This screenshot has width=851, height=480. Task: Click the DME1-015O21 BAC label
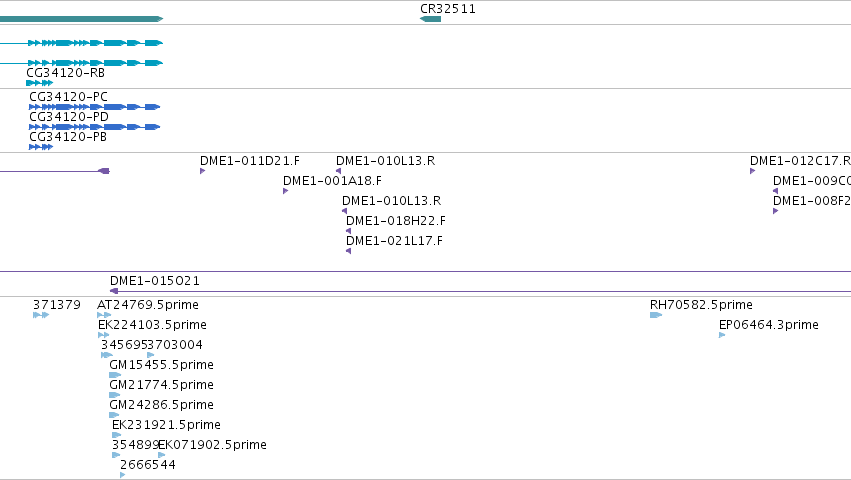pyautogui.click(x=155, y=281)
